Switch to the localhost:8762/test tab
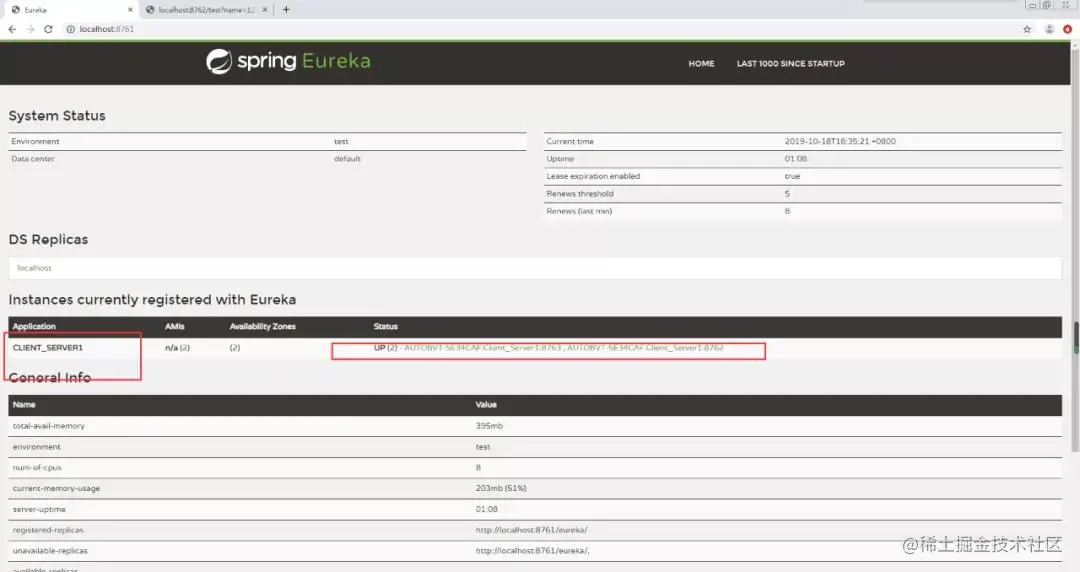The height and width of the screenshot is (572, 1080). click(205, 10)
